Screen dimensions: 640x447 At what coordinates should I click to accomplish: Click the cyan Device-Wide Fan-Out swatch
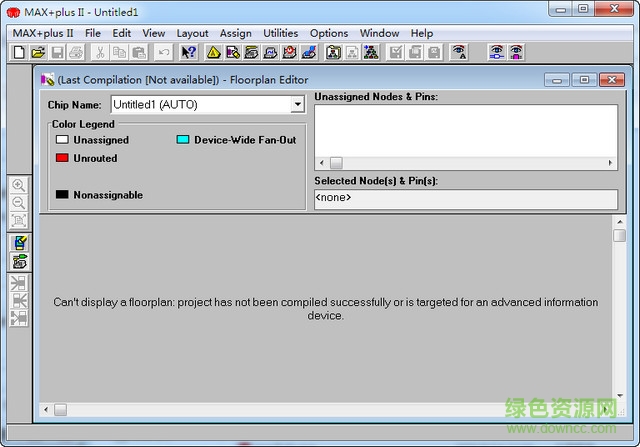tap(183, 140)
